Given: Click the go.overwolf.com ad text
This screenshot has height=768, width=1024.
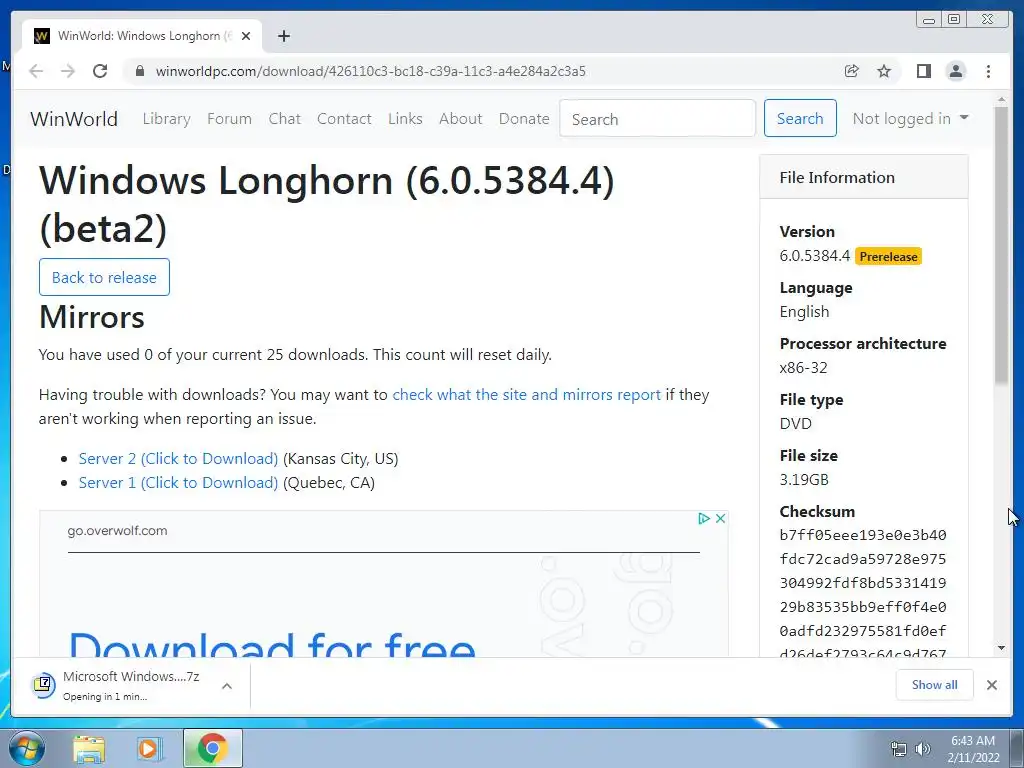Looking at the screenshot, I should [118, 531].
